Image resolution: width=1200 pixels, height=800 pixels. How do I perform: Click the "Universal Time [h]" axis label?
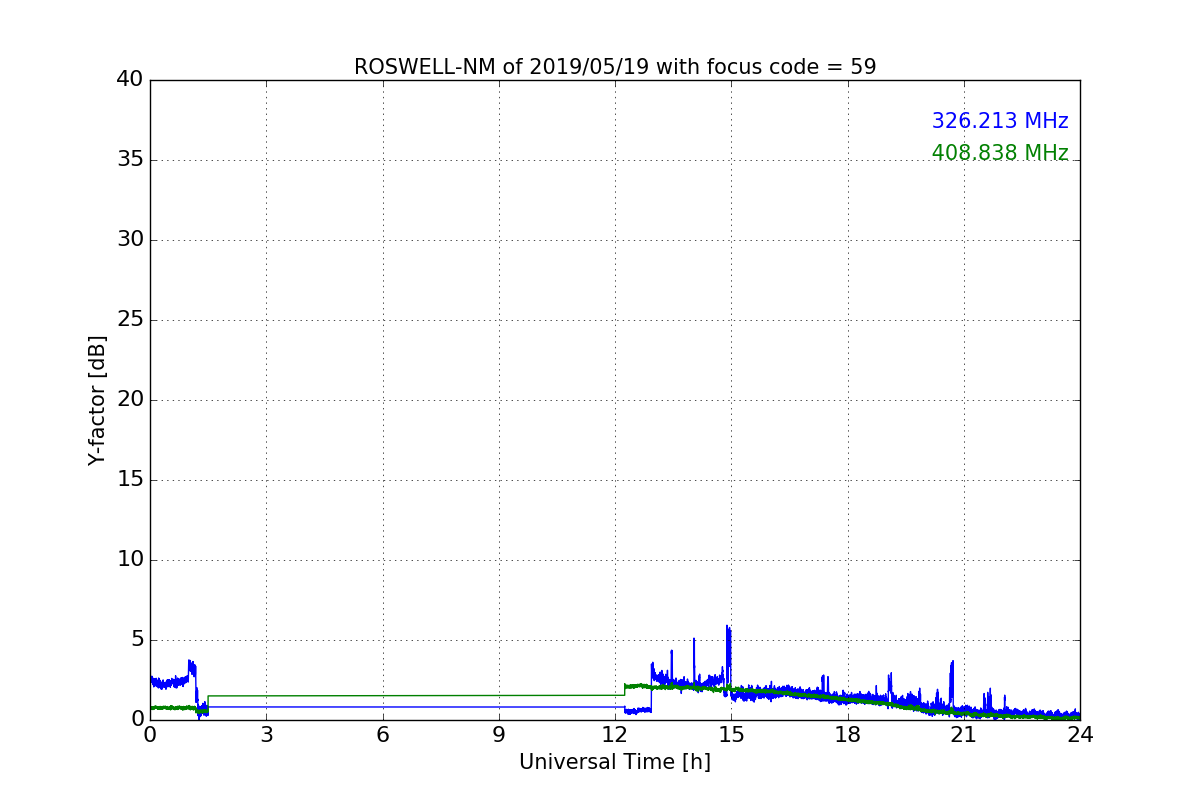pyautogui.click(x=615, y=762)
